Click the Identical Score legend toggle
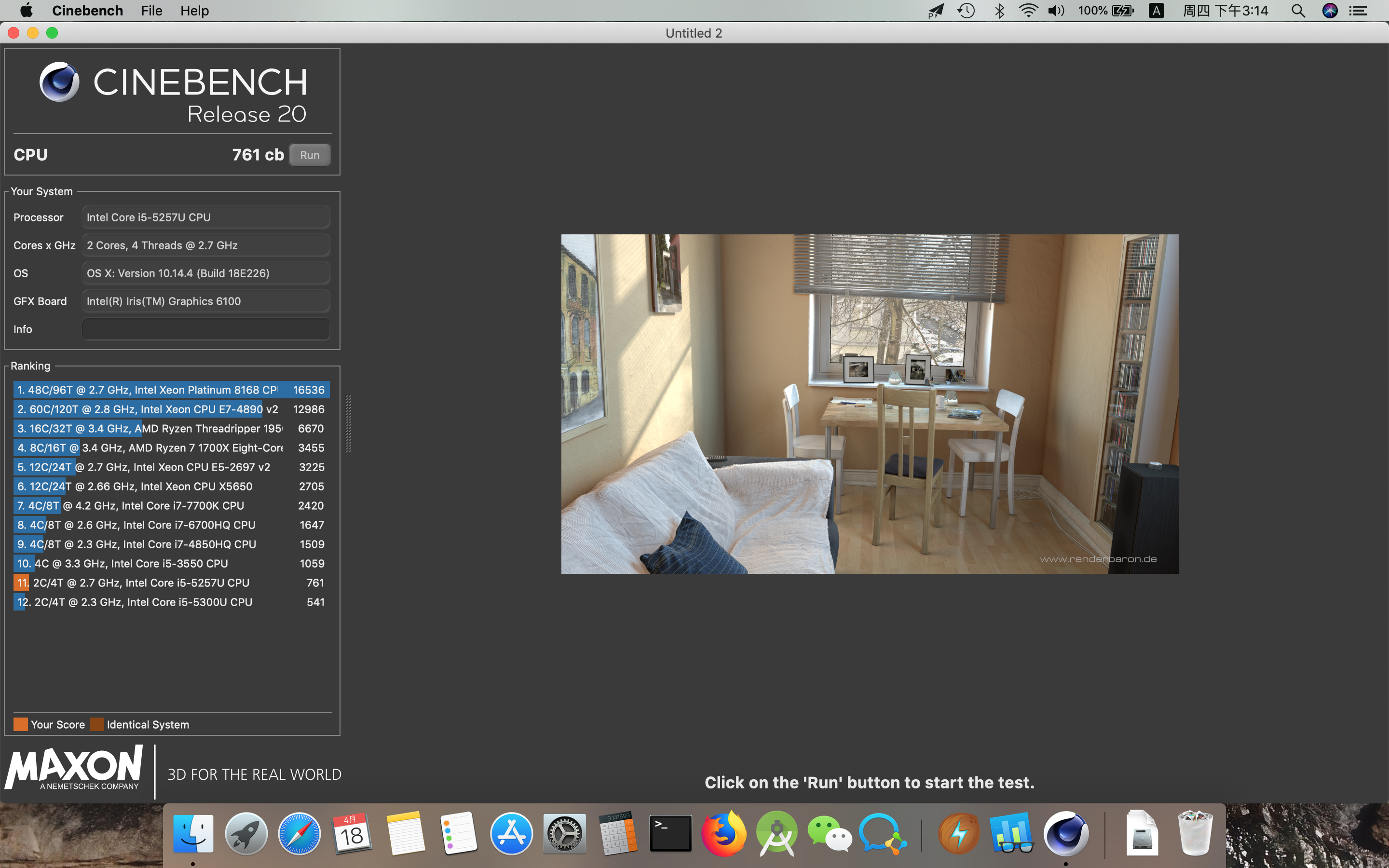 (x=99, y=724)
